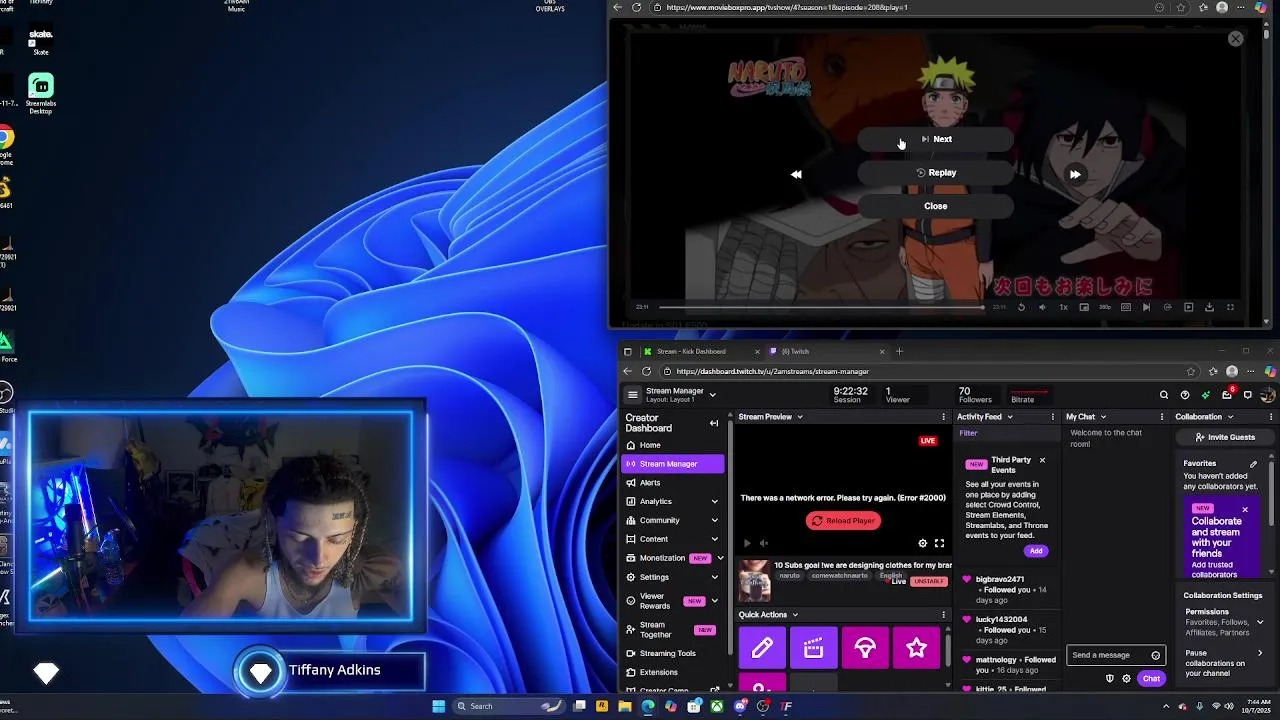Enter fullscreen in the movie player

(1230, 307)
